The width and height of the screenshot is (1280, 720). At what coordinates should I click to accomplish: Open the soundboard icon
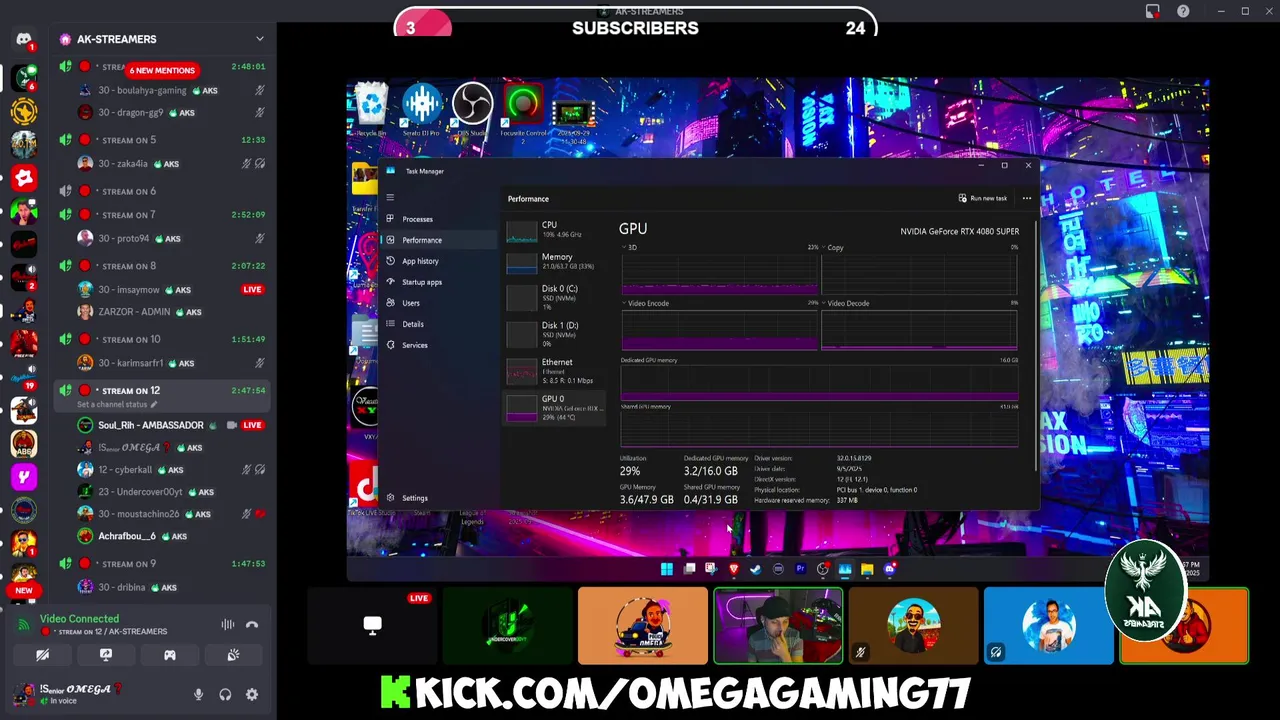tap(233, 655)
